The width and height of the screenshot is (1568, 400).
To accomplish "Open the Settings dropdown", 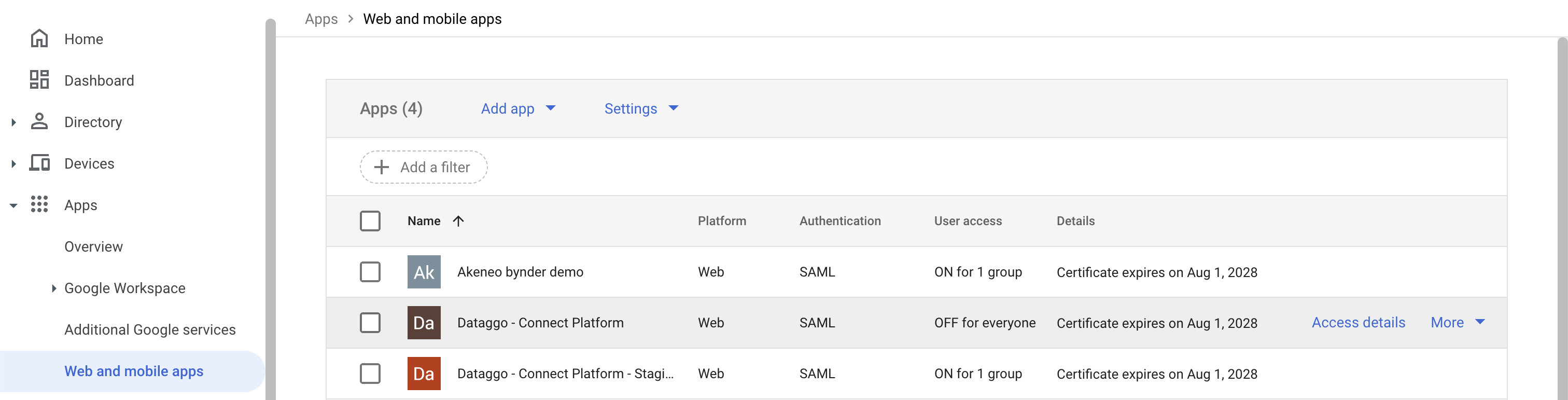I will (641, 108).
